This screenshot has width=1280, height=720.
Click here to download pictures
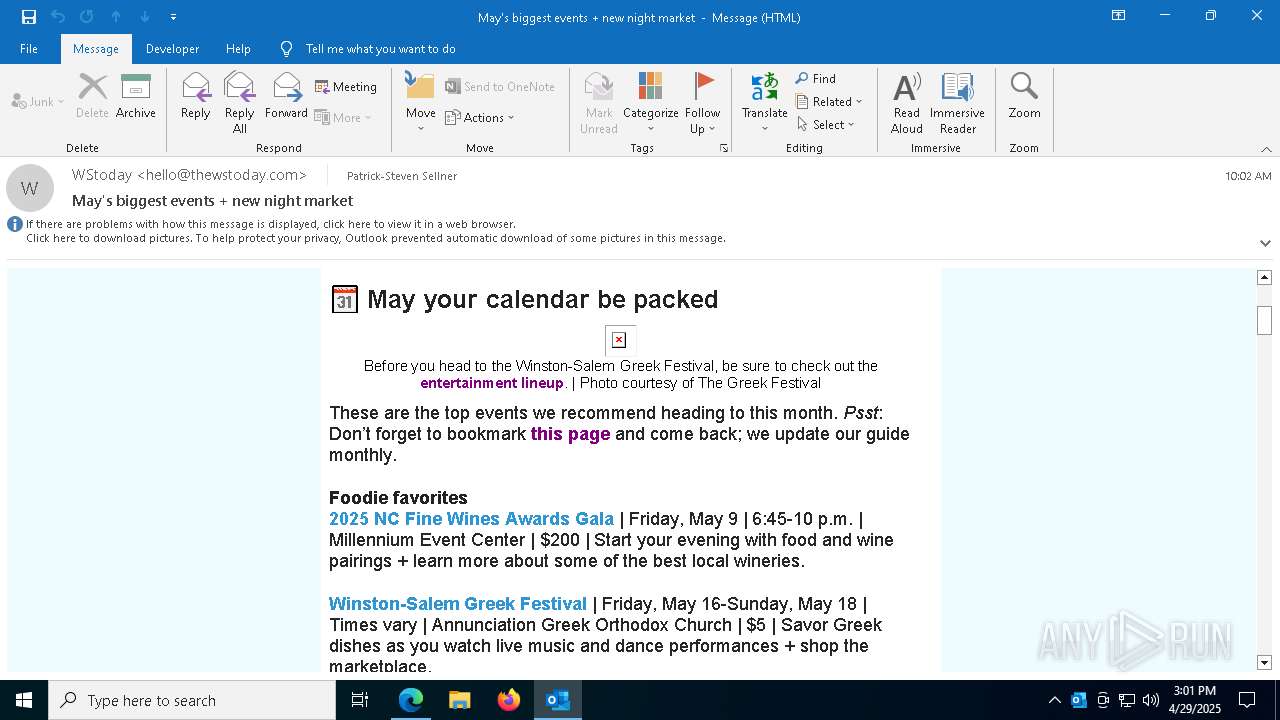tap(376, 238)
